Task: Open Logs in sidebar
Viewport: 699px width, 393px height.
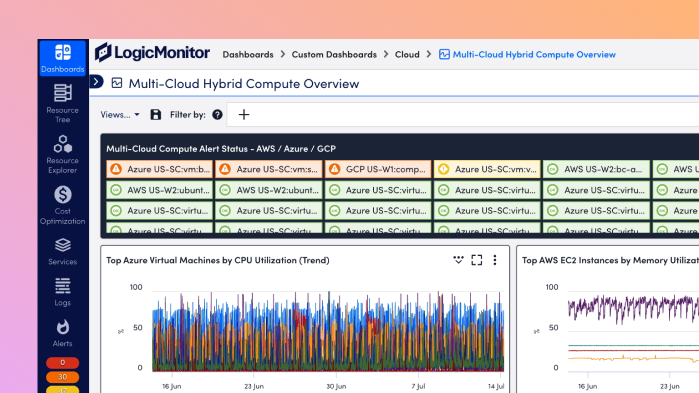Action: tap(62, 292)
